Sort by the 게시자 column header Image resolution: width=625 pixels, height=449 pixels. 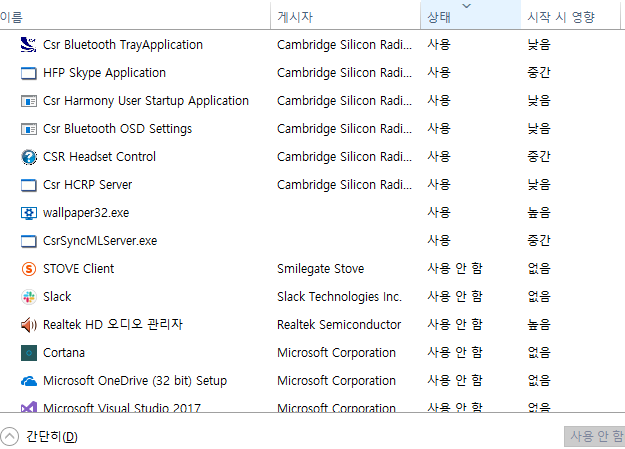(x=346, y=17)
